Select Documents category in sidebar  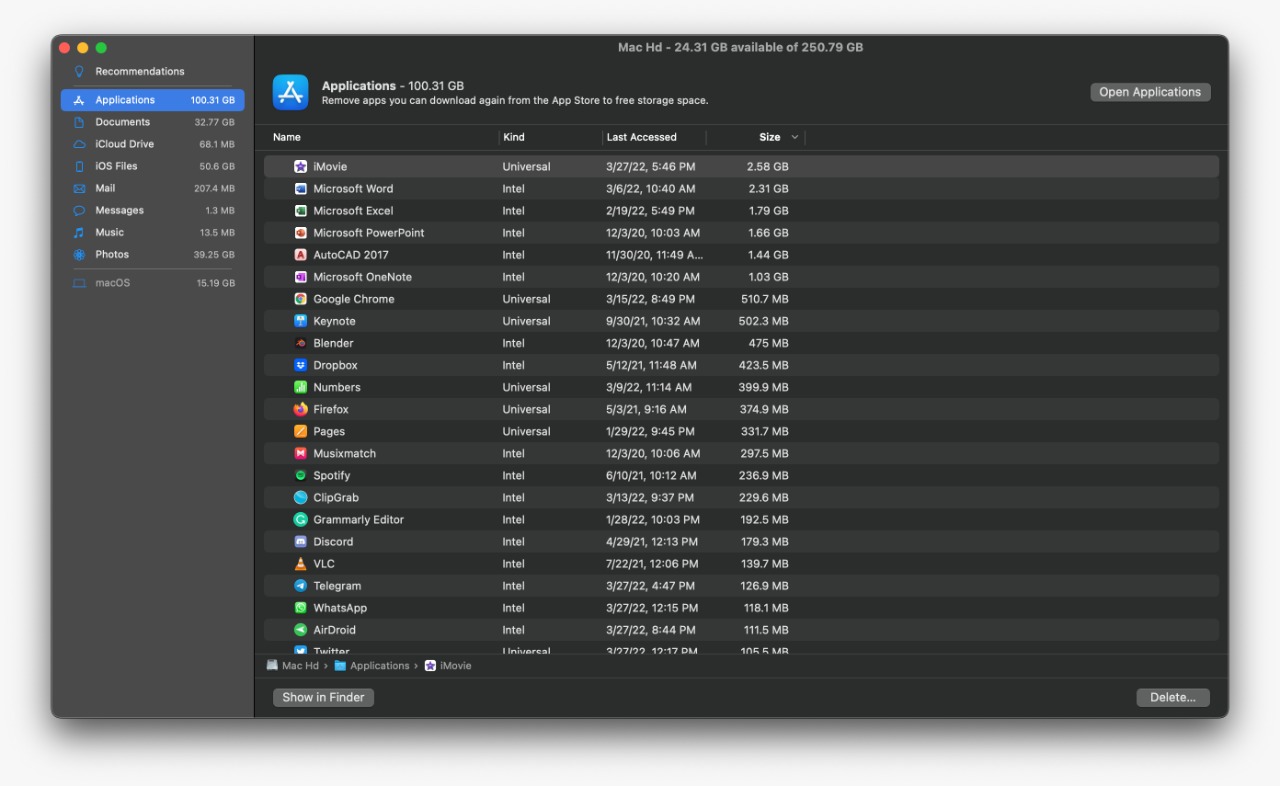(153, 122)
